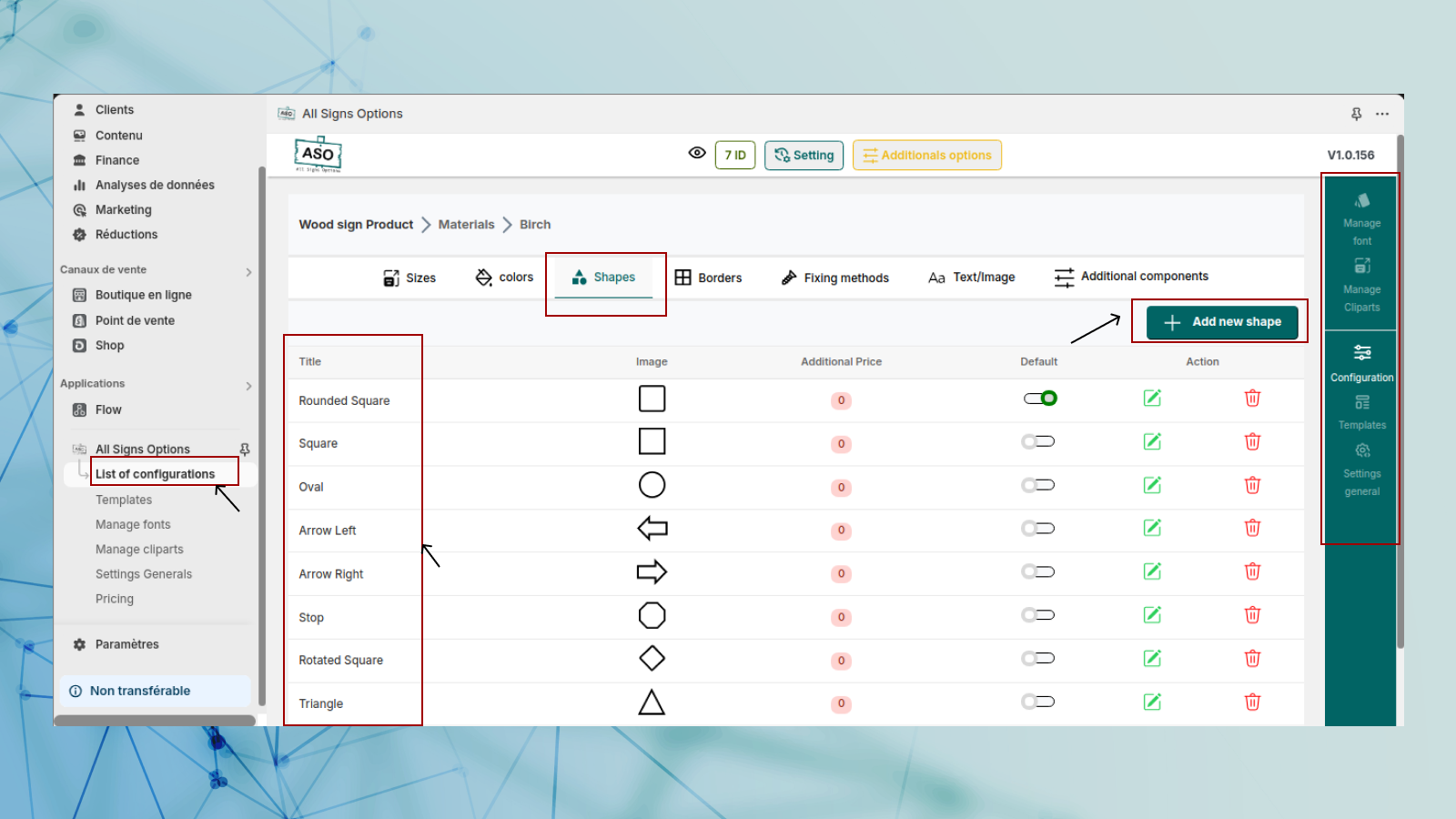Click the eye preview icon in header
The height and width of the screenshot is (819, 1456).
[697, 154]
